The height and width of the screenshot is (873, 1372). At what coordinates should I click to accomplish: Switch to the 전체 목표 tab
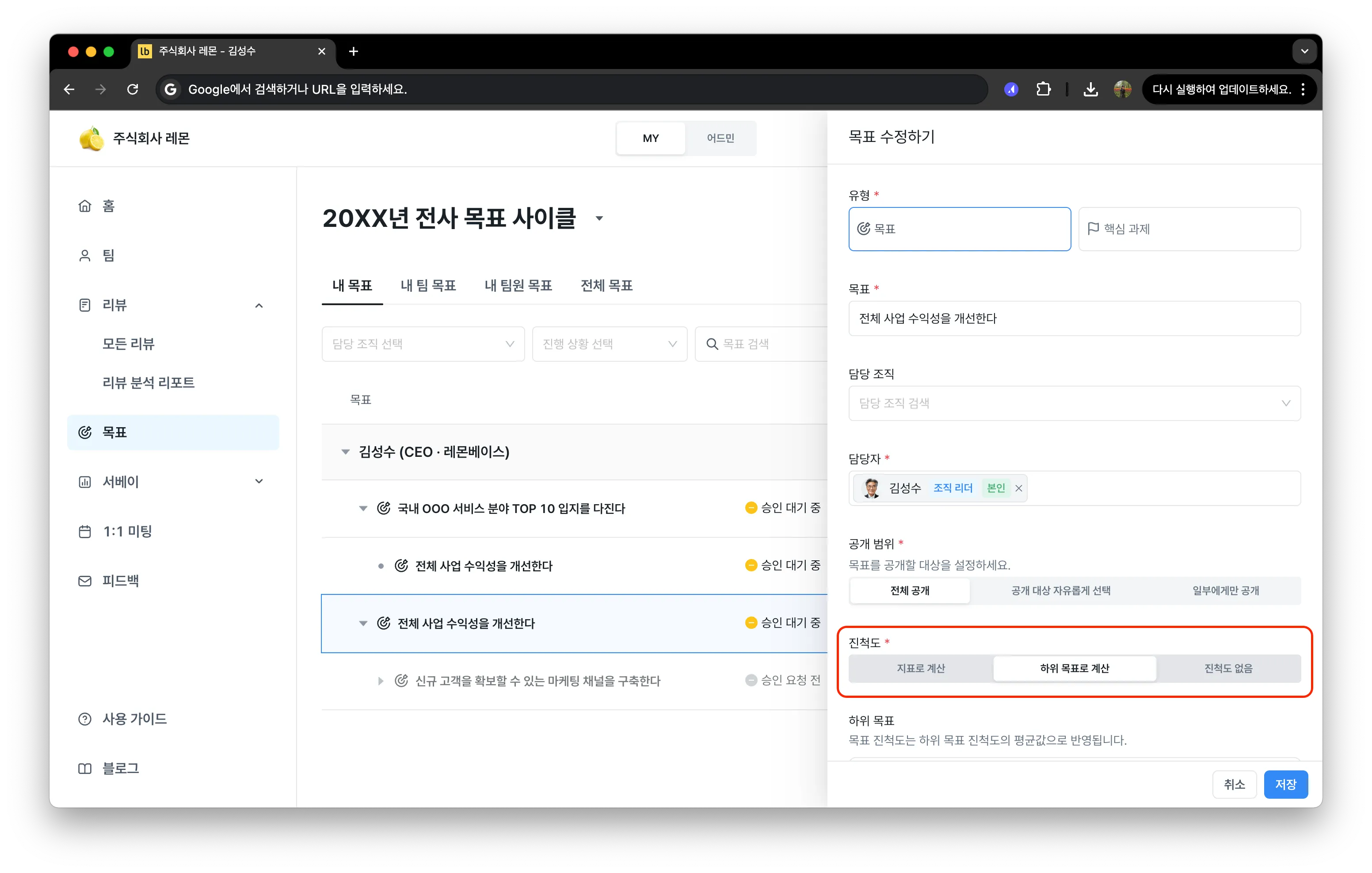[606, 285]
